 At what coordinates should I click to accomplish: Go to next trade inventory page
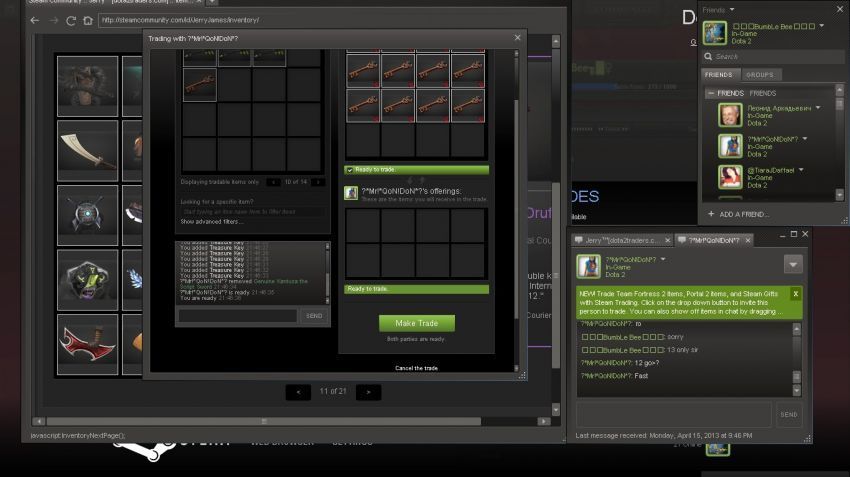[318, 182]
